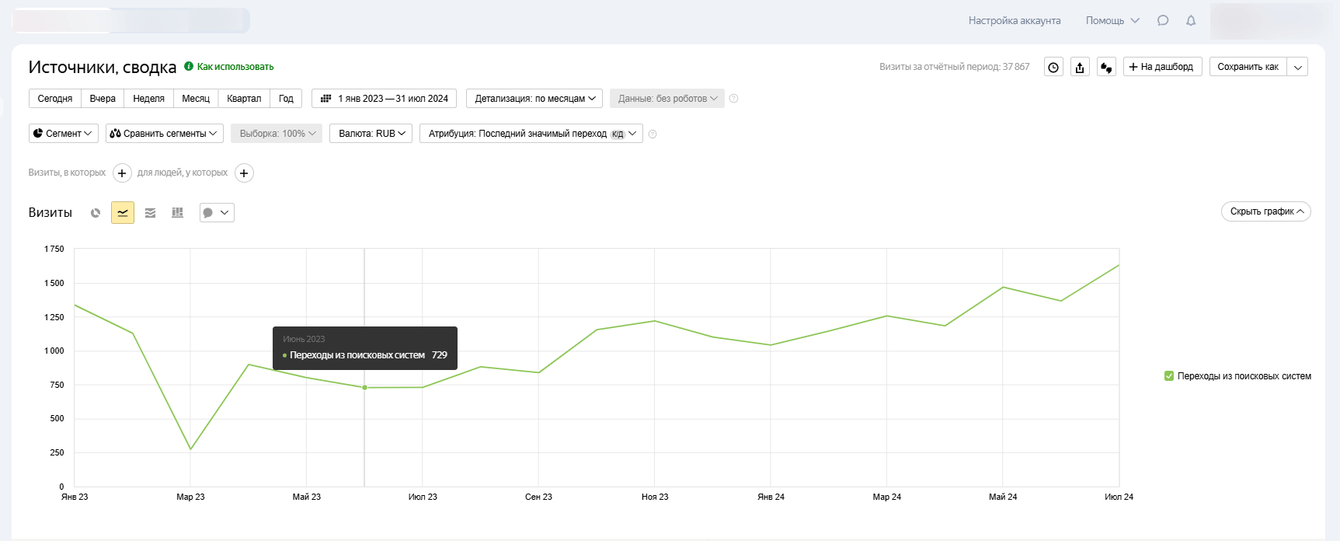Open the 'Детализация: по месяцам' dropdown
Viewport: 1340px width, 541px height.
536,98
